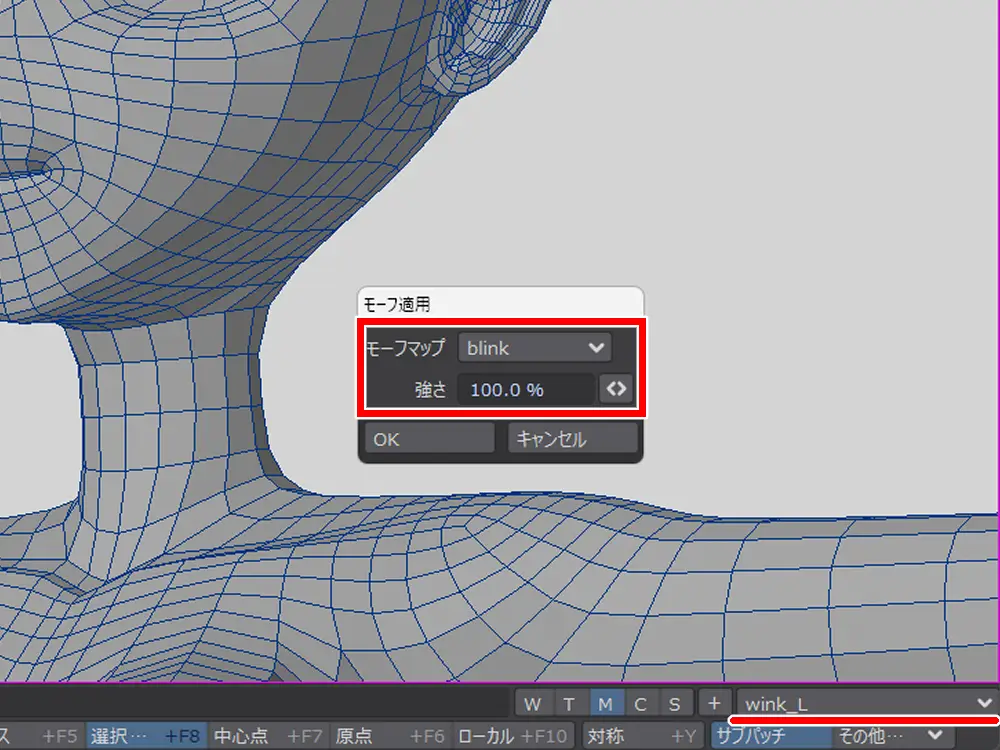Select the S selection set button
Viewport: 1000px width, 750px height.
[675, 704]
